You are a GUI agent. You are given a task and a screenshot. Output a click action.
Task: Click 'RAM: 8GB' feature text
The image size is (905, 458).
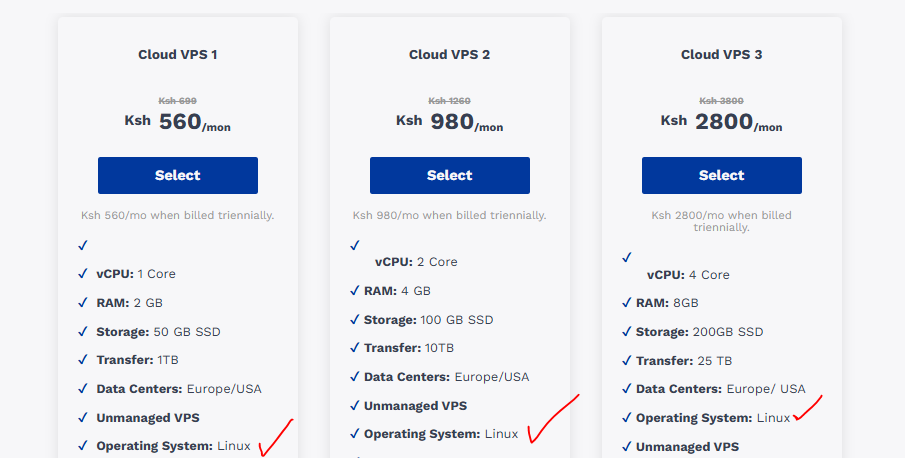[x=667, y=303]
